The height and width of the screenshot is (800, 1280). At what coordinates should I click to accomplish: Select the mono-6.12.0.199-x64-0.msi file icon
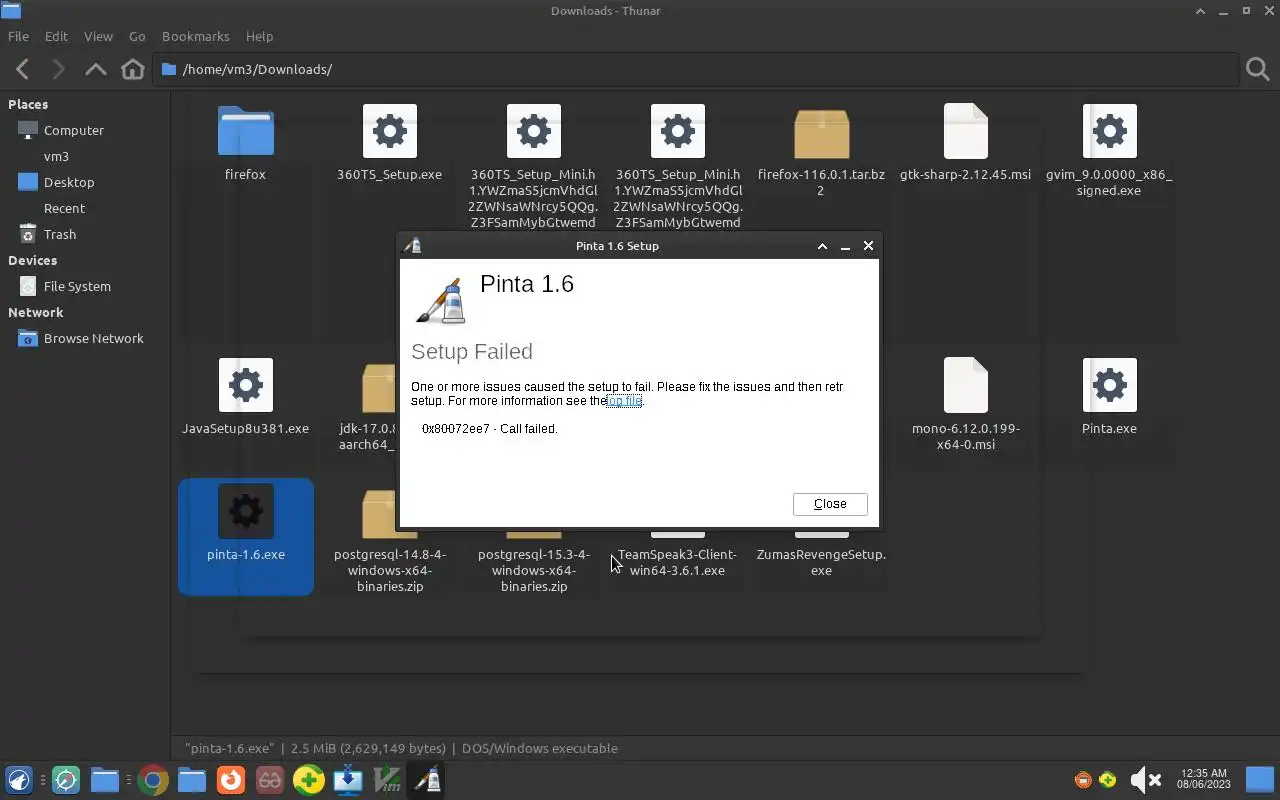965,385
